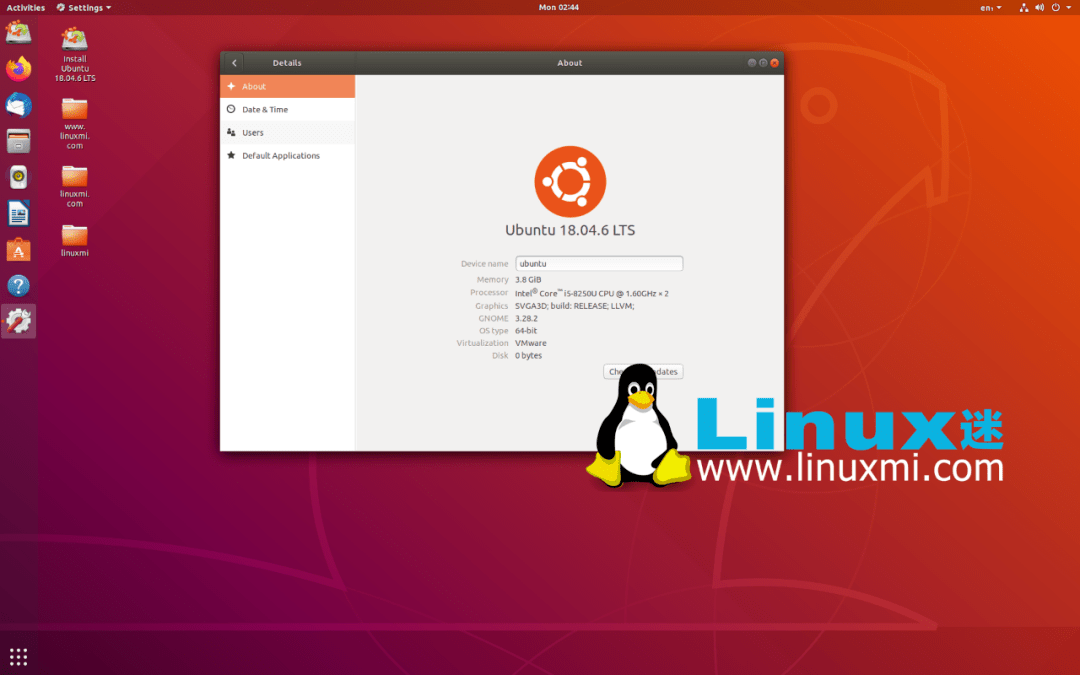Click the people icon beside Users
This screenshot has height=675, width=1080.
click(x=231, y=132)
